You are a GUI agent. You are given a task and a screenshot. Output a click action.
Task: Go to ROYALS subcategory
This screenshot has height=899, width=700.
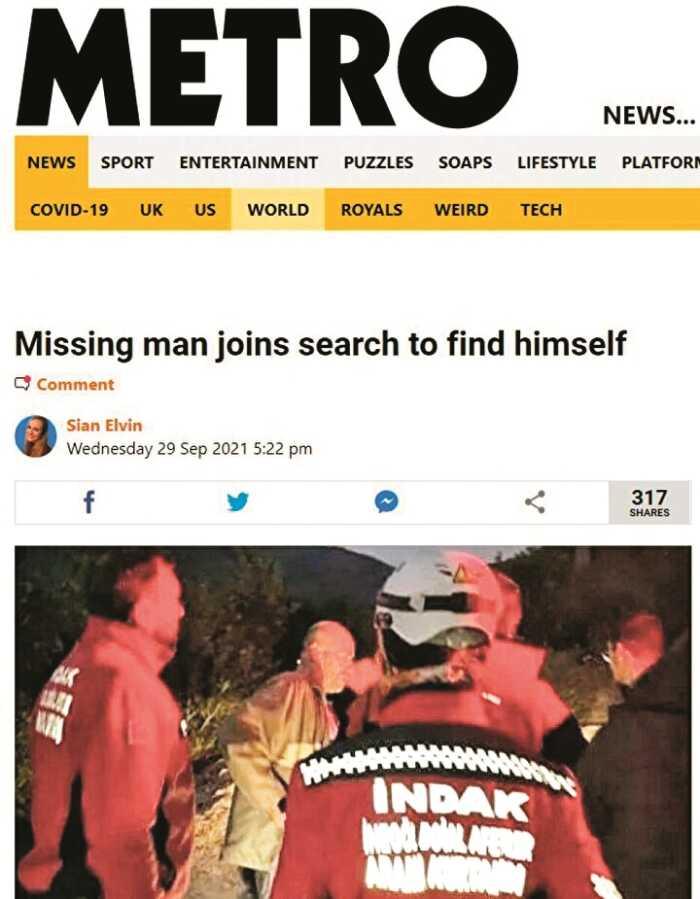pyautogui.click(x=371, y=210)
